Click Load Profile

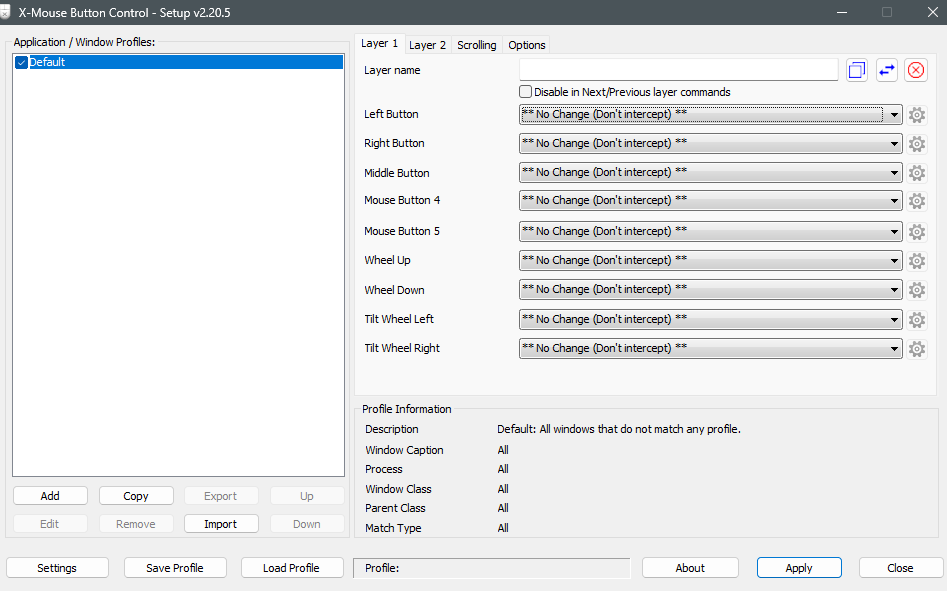tap(292, 568)
